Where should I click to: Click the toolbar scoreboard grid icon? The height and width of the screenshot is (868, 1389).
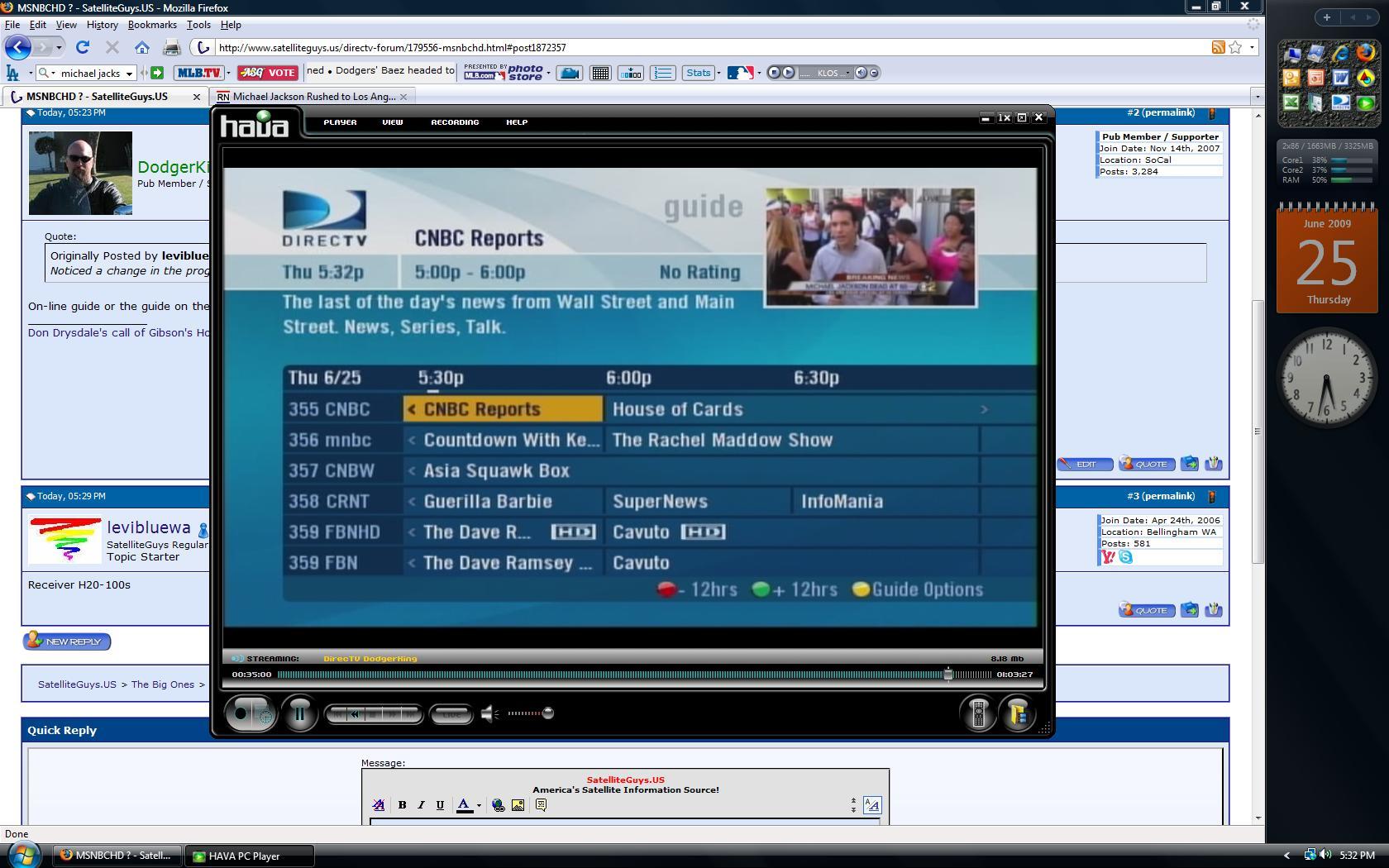(x=600, y=73)
